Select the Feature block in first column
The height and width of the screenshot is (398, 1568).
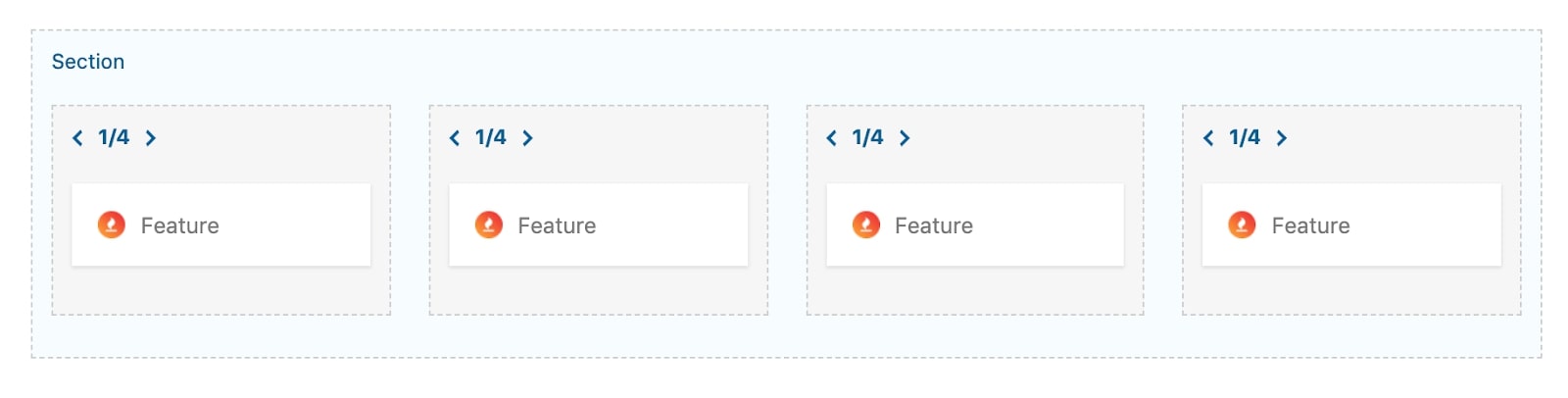coord(221,224)
